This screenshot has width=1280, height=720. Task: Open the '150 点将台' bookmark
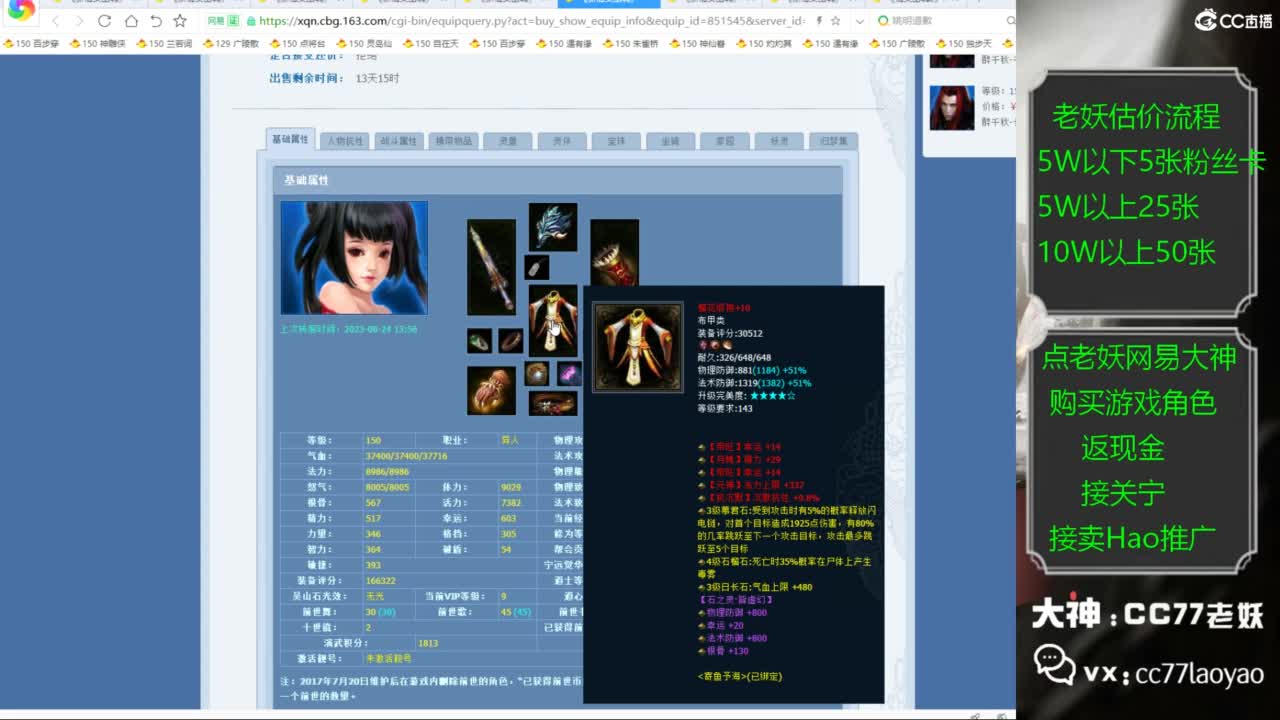pyautogui.click(x=297, y=44)
